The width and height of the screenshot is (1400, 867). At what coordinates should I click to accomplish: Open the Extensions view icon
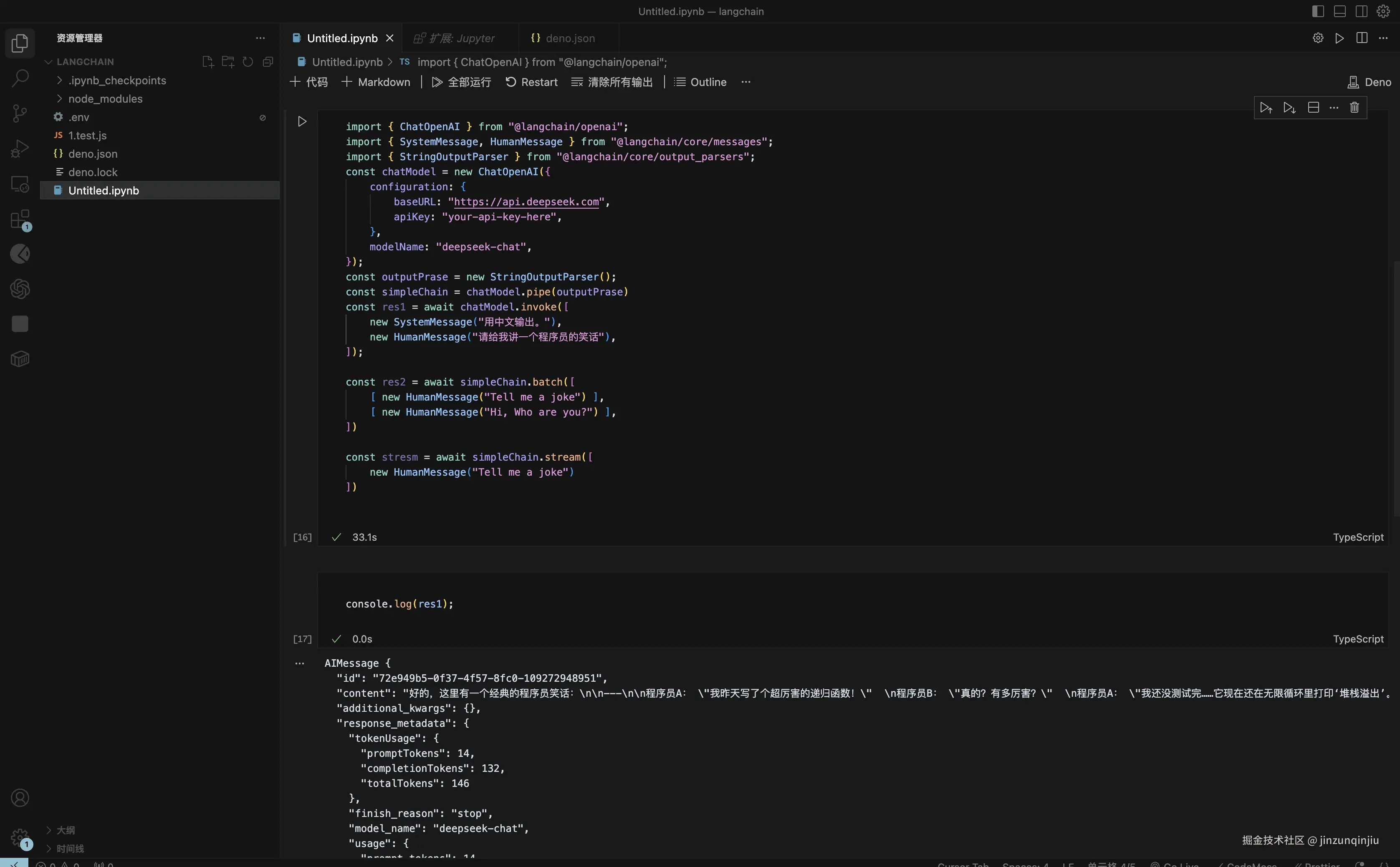click(20, 219)
